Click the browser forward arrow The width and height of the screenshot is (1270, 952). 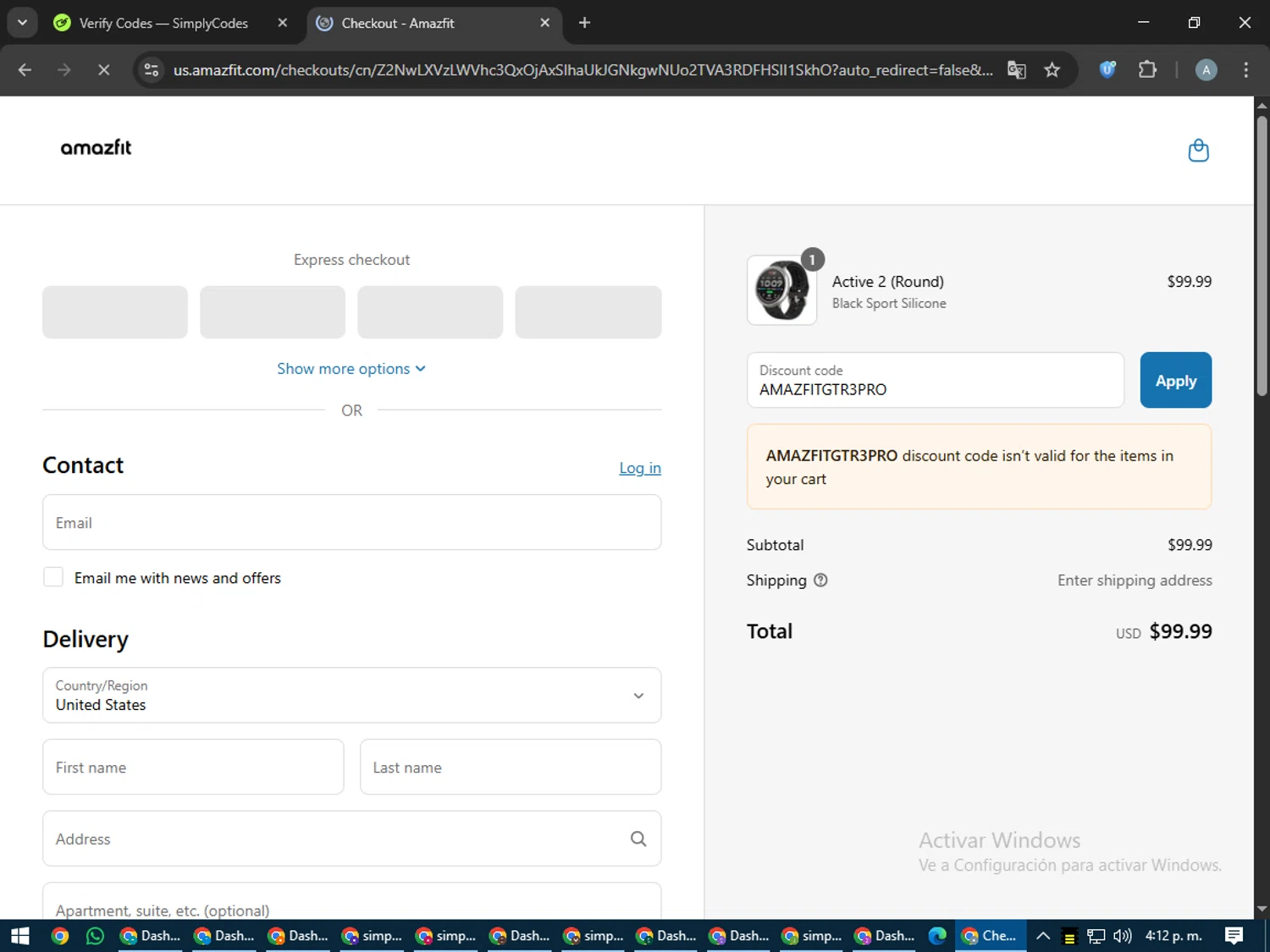[64, 70]
